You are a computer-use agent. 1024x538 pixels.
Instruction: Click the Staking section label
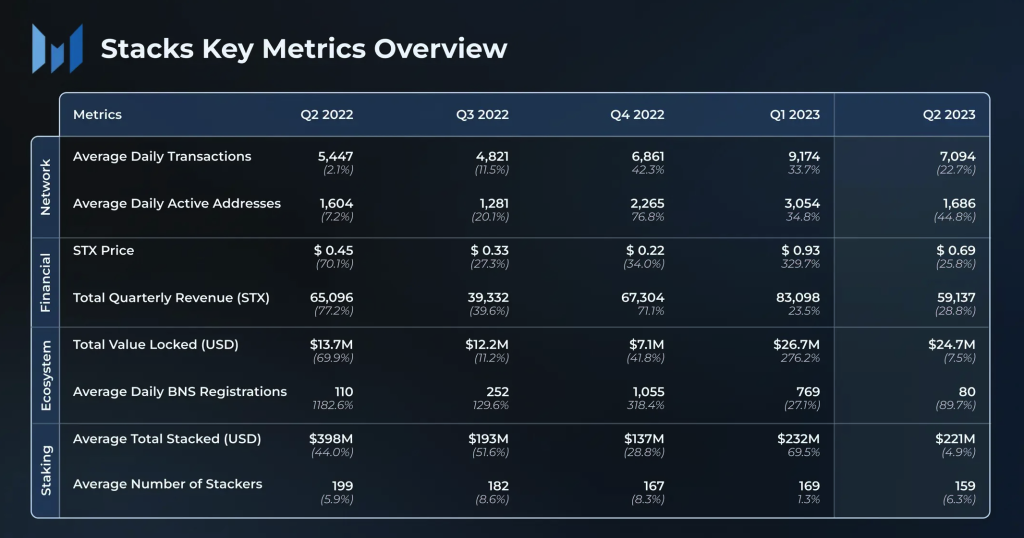(x=45, y=470)
